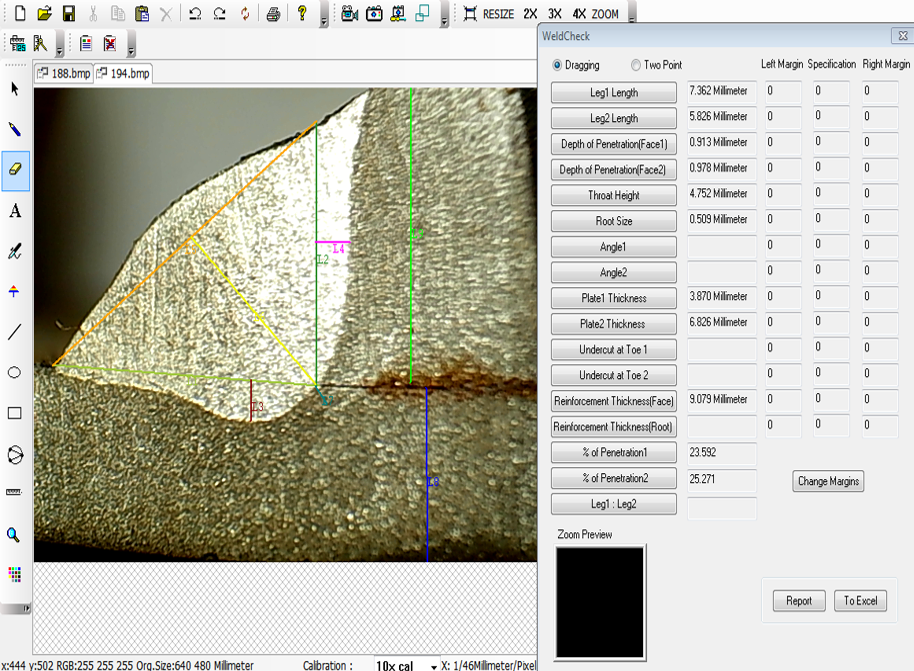Export measurements with To Excel button
Image resolution: width=914 pixels, height=671 pixels.
tap(860, 600)
